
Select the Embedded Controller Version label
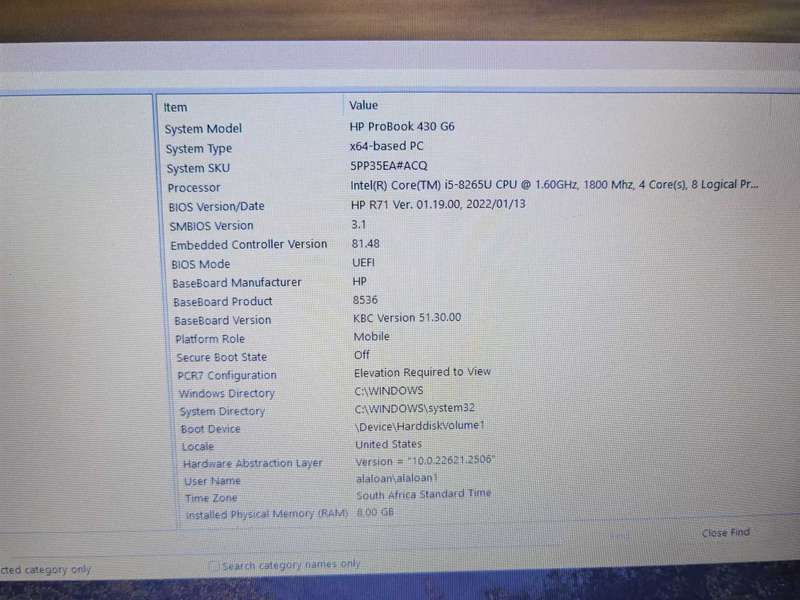point(248,245)
